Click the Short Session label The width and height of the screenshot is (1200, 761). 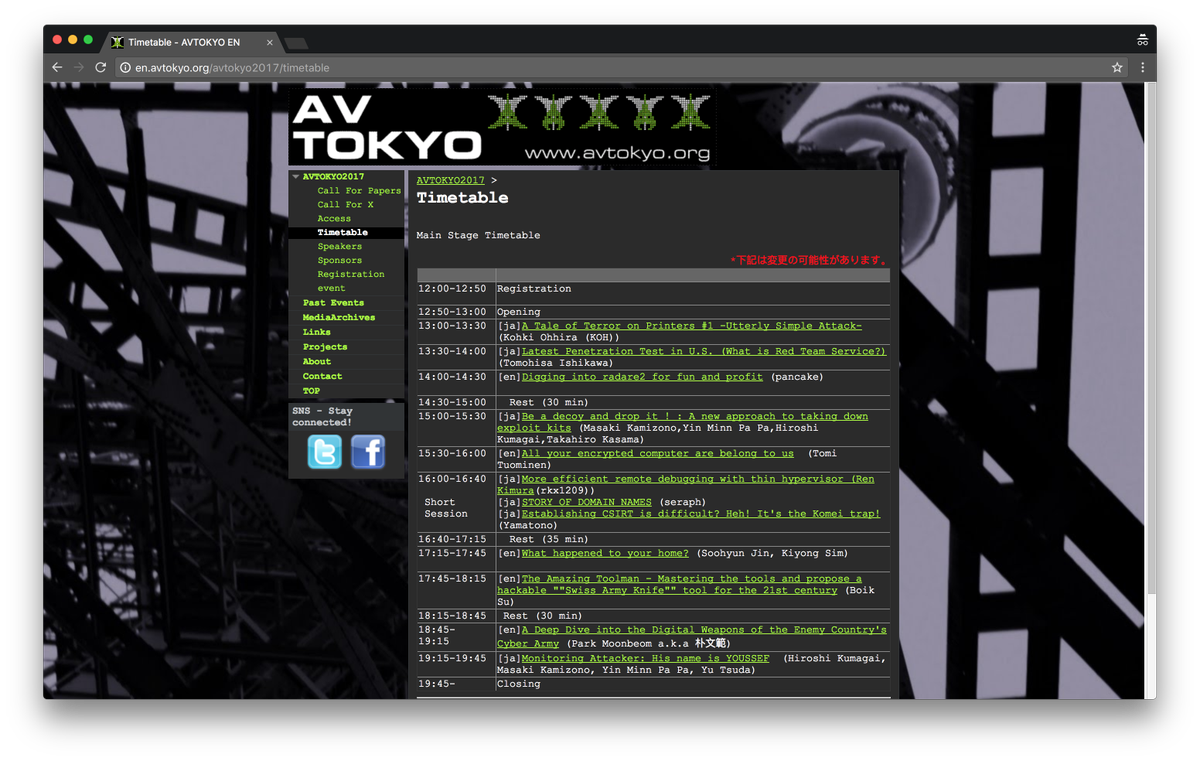445,508
